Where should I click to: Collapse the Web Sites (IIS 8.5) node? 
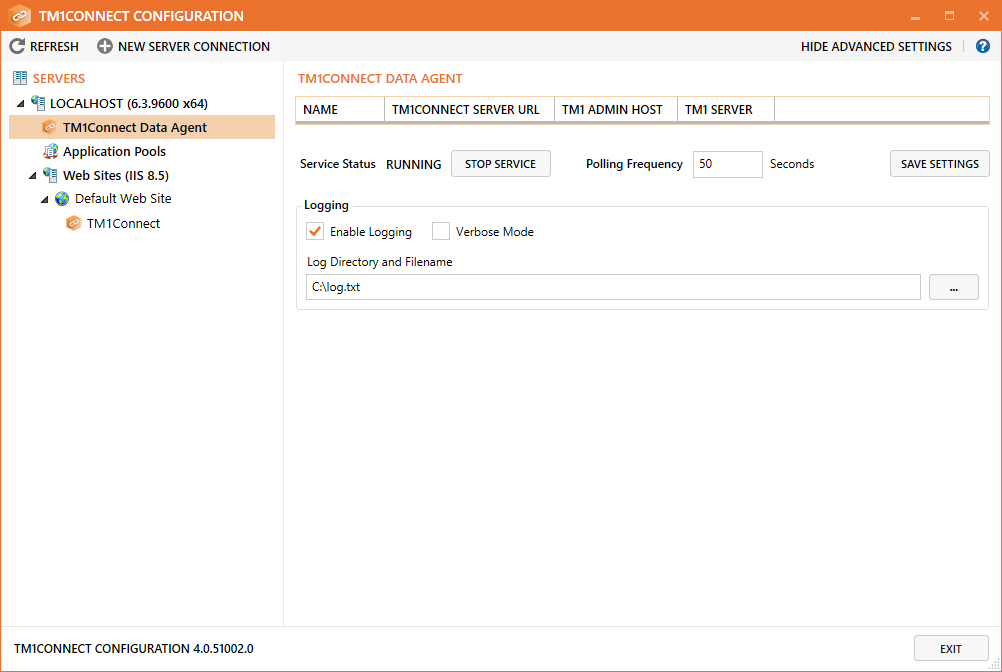coord(33,176)
